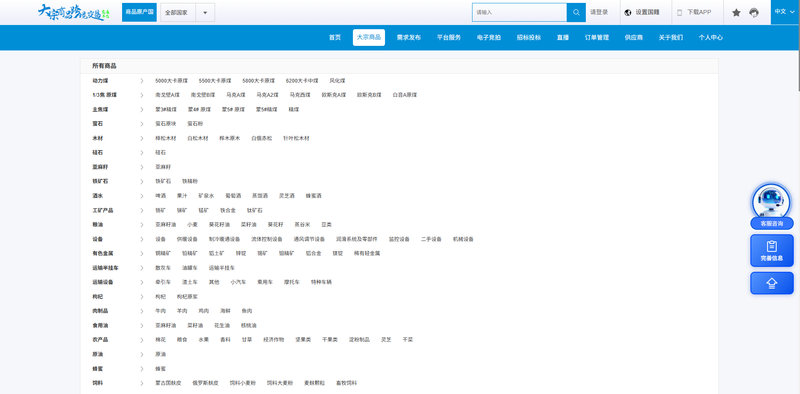Viewport: 800px width, 394px height.
Task: Click the phone icon beside 下载APP
Action: point(680,13)
